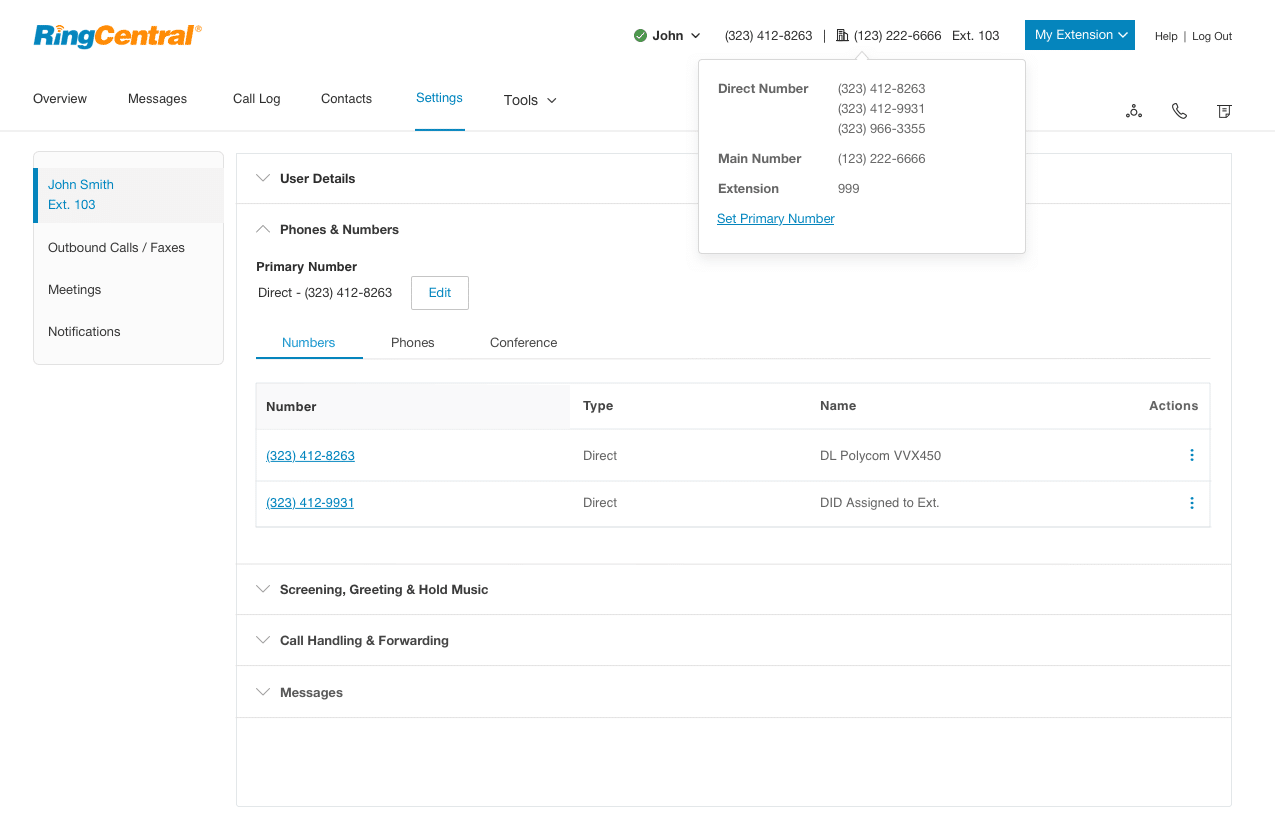Click the RingCentral logo
The height and width of the screenshot is (822, 1275).
[x=117, y=36]
